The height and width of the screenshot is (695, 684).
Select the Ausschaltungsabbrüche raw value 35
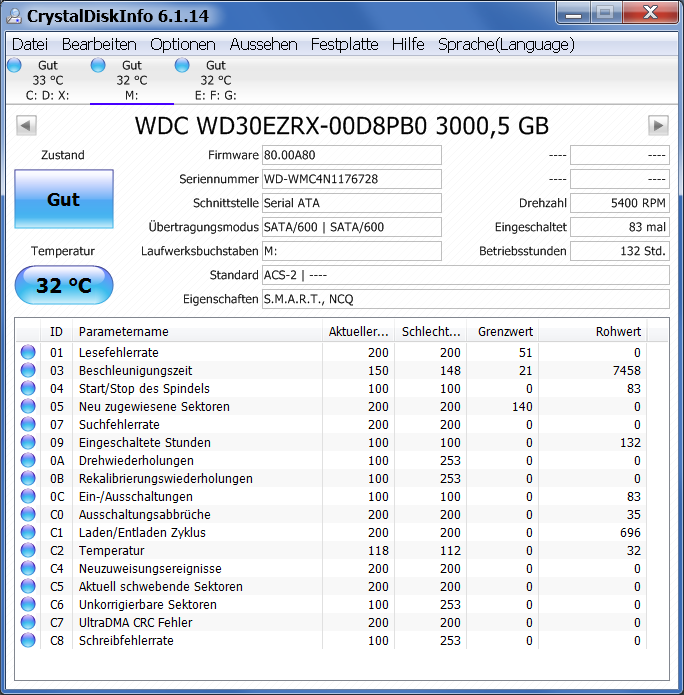(633, 515)
